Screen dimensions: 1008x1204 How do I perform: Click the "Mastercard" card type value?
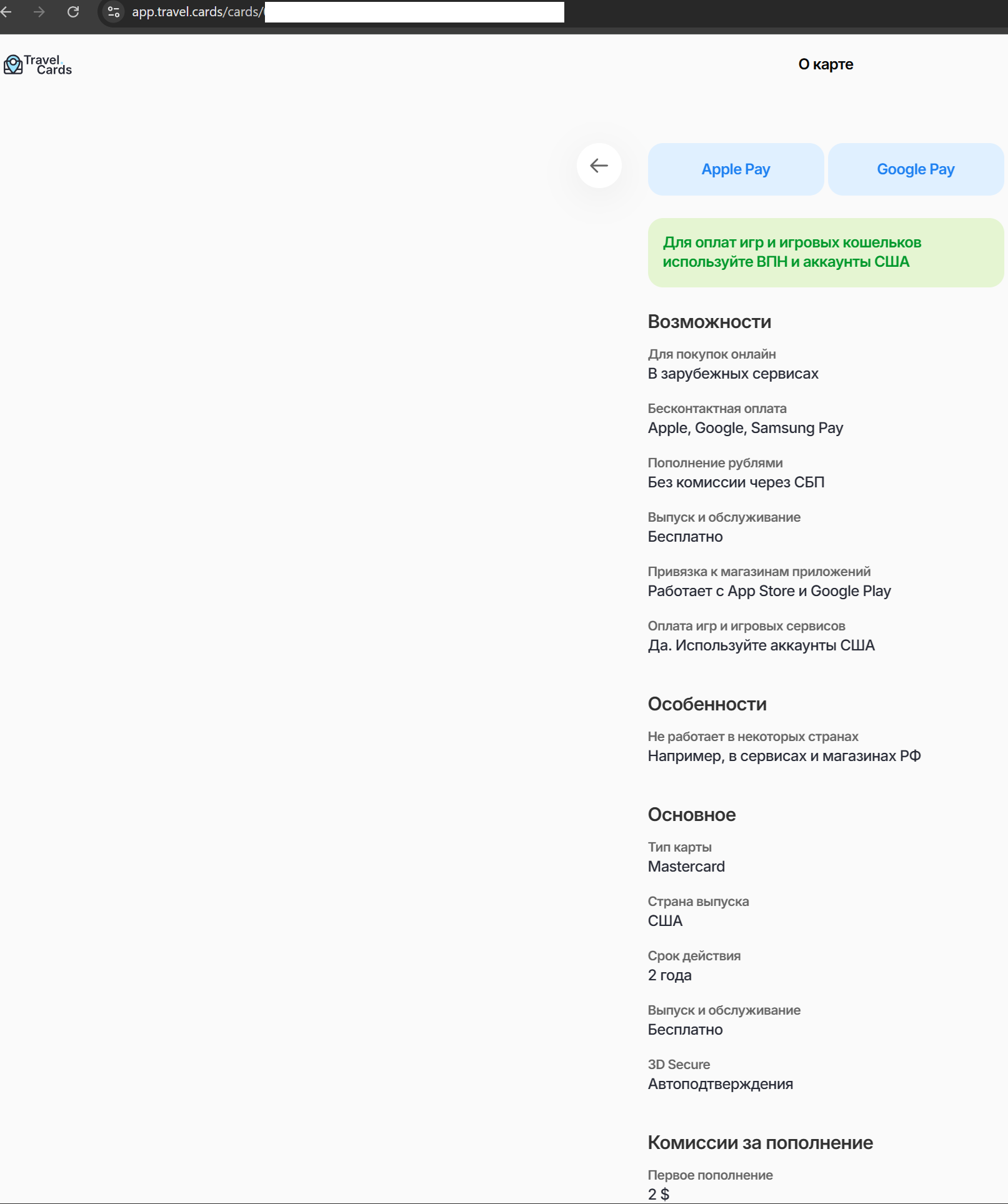click(x=686, y=867)
